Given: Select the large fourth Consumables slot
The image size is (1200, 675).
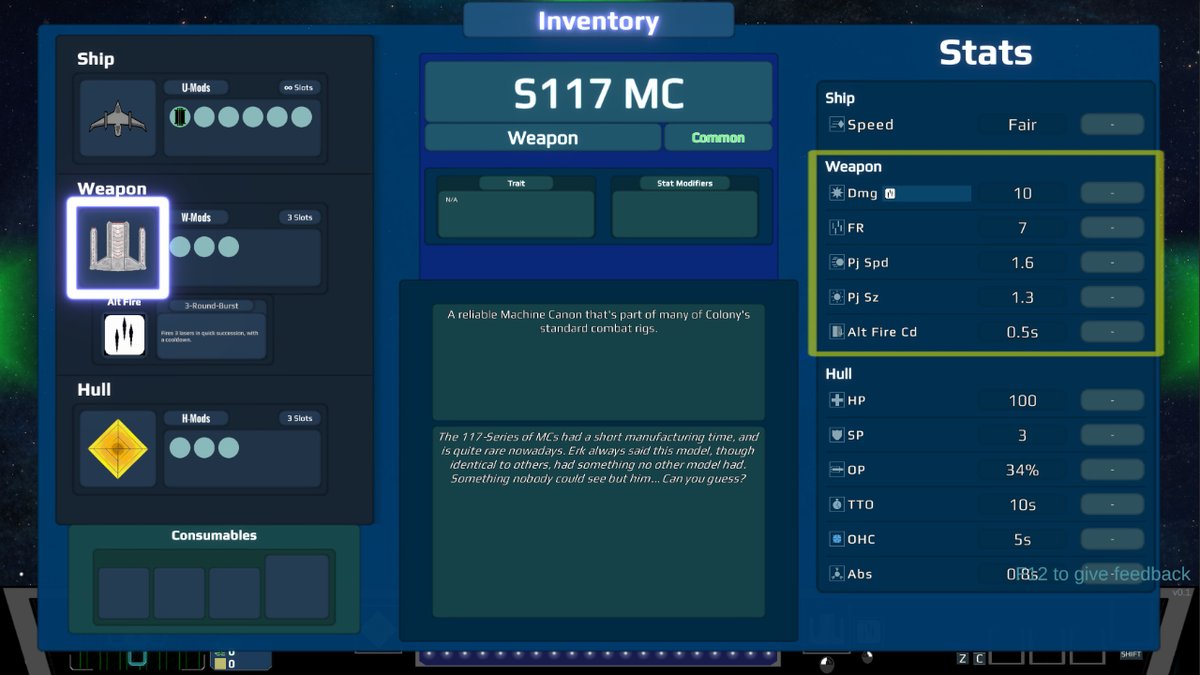Looking at the screenshot, I should pos(297,587).
